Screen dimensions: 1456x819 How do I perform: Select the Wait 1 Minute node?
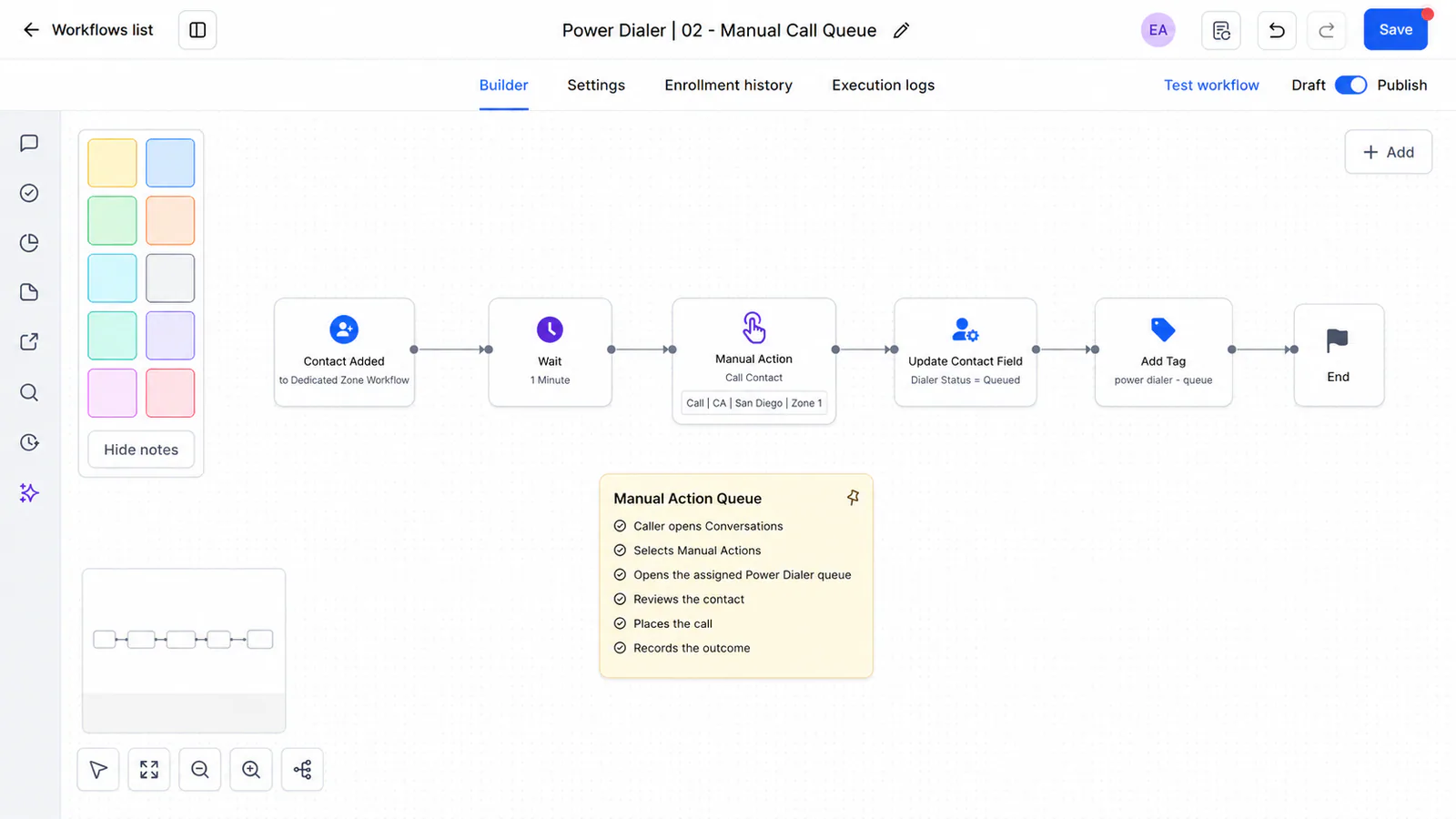550,352
